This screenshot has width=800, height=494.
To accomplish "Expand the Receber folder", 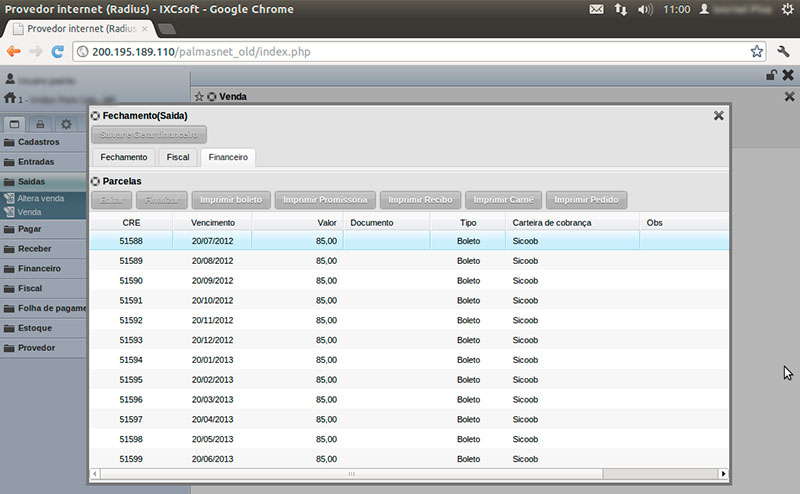I will point(43,249).
